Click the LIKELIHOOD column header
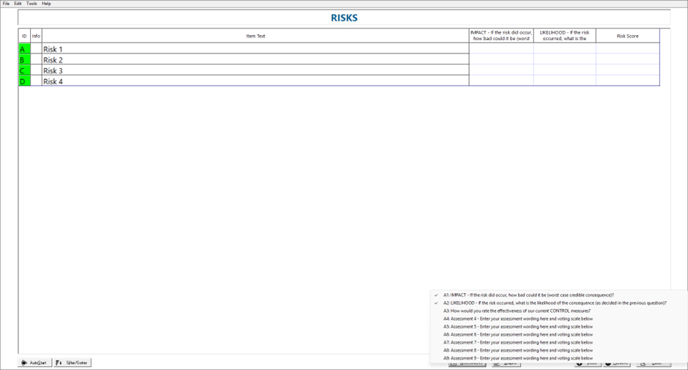 (564, 36)
